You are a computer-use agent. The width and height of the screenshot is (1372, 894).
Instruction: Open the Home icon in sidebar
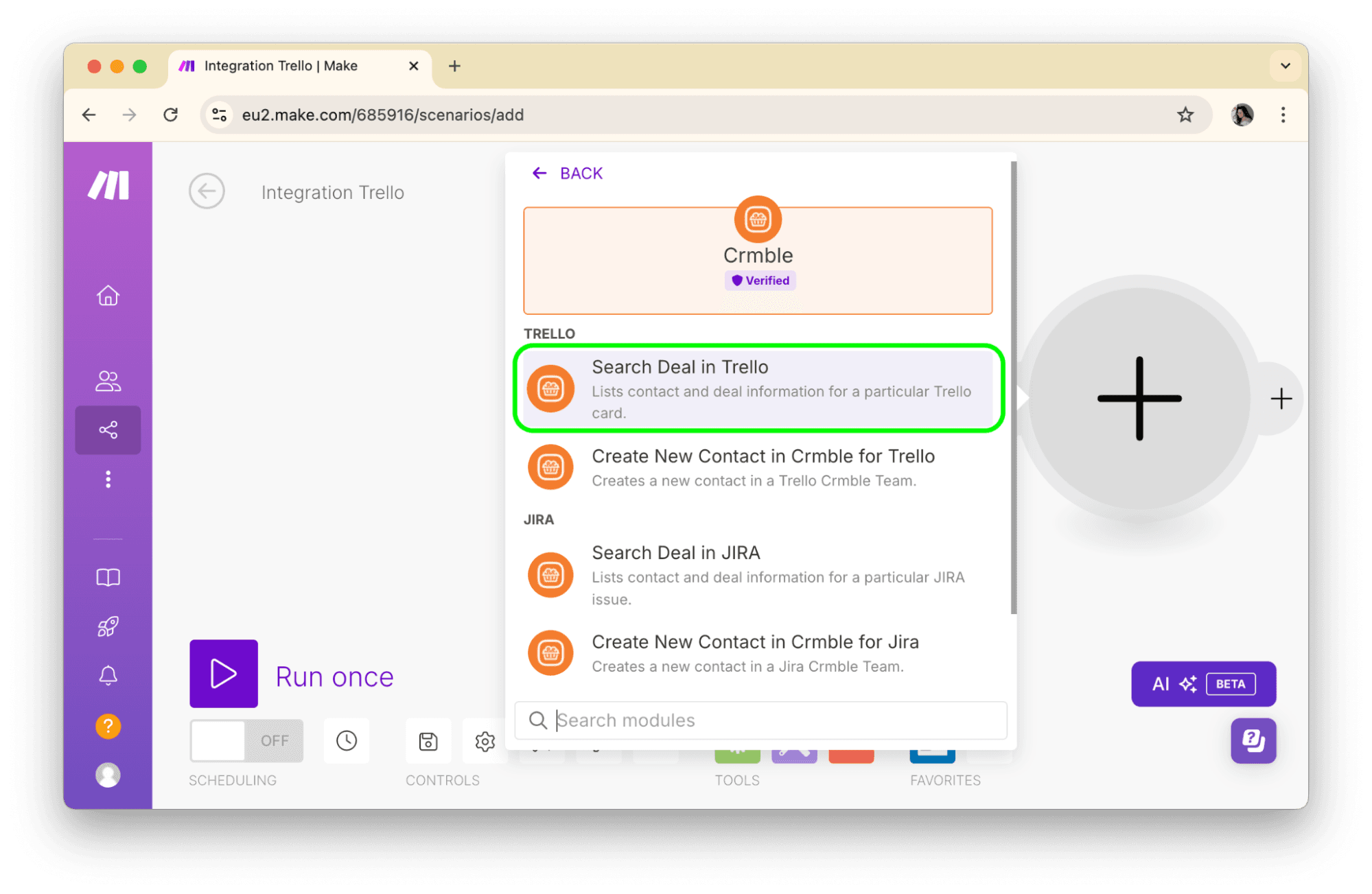pyautogui.click(x=108, y=296)
